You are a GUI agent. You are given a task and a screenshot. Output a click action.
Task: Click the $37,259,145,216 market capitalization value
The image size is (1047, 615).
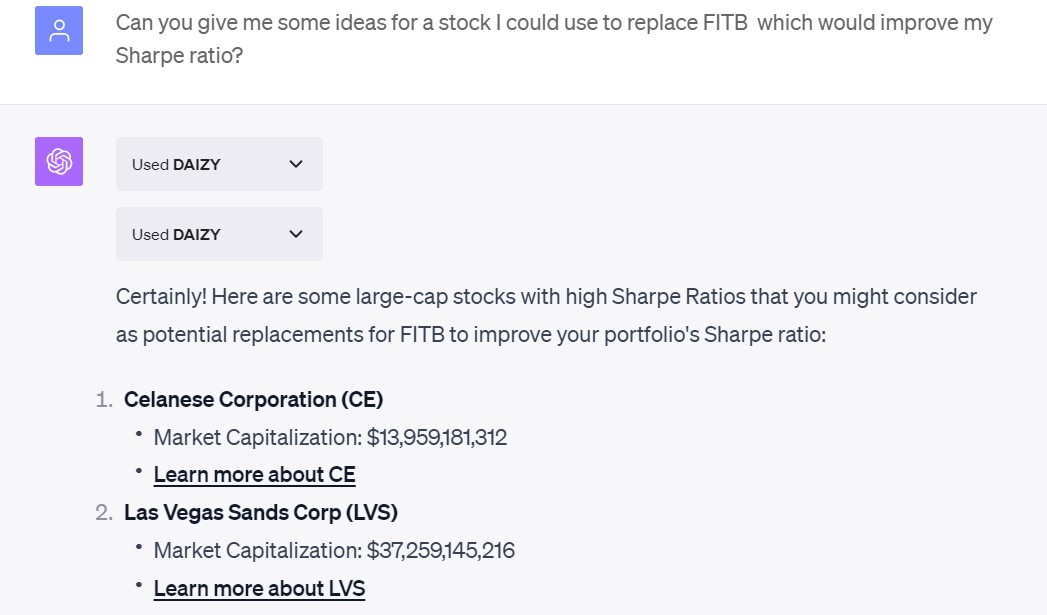(x=440, y=550)
